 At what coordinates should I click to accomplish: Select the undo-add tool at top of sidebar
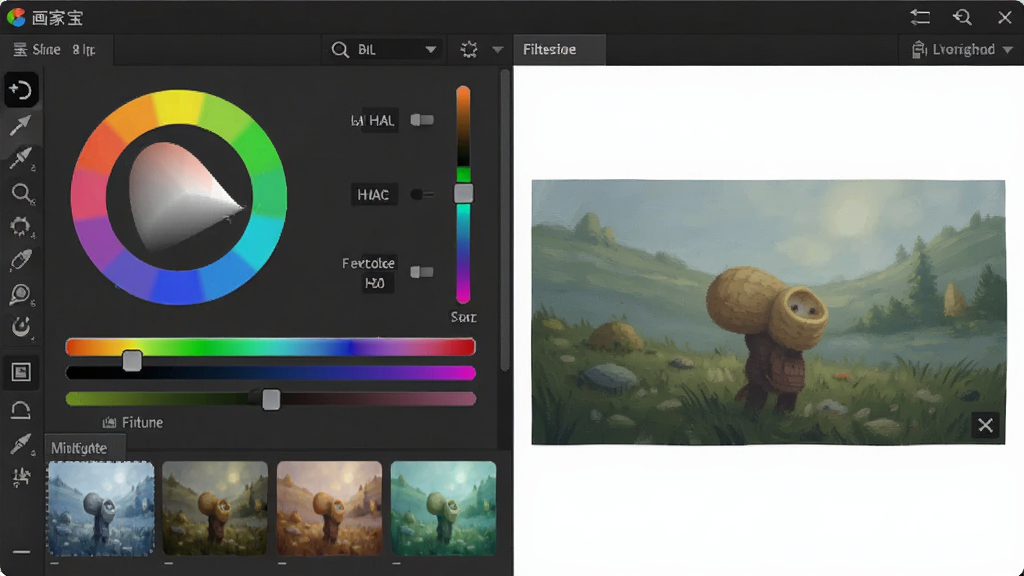pyautogui.click(x=21, y=89)
